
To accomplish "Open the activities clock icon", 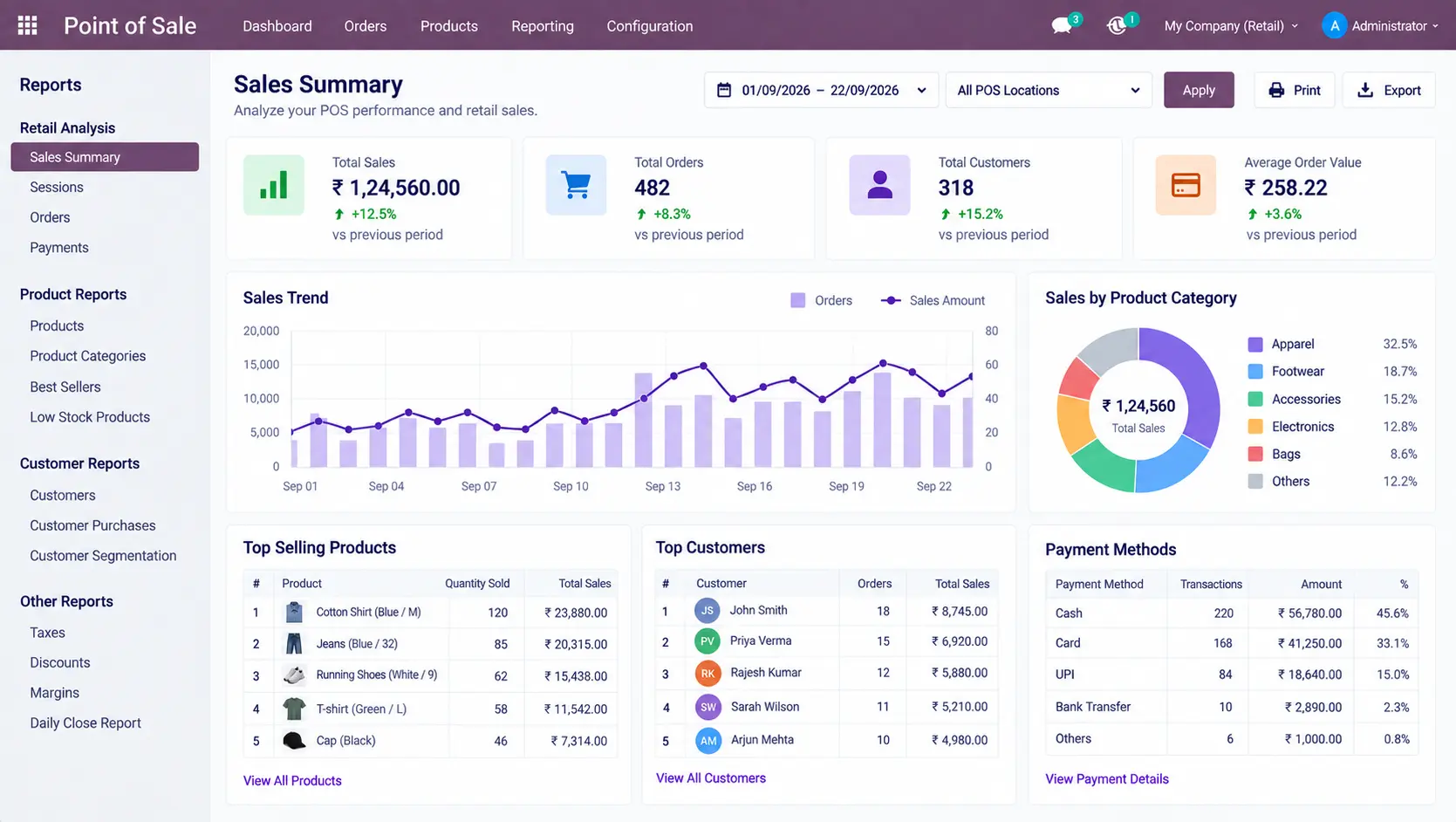I will [x=1117, y=26].
